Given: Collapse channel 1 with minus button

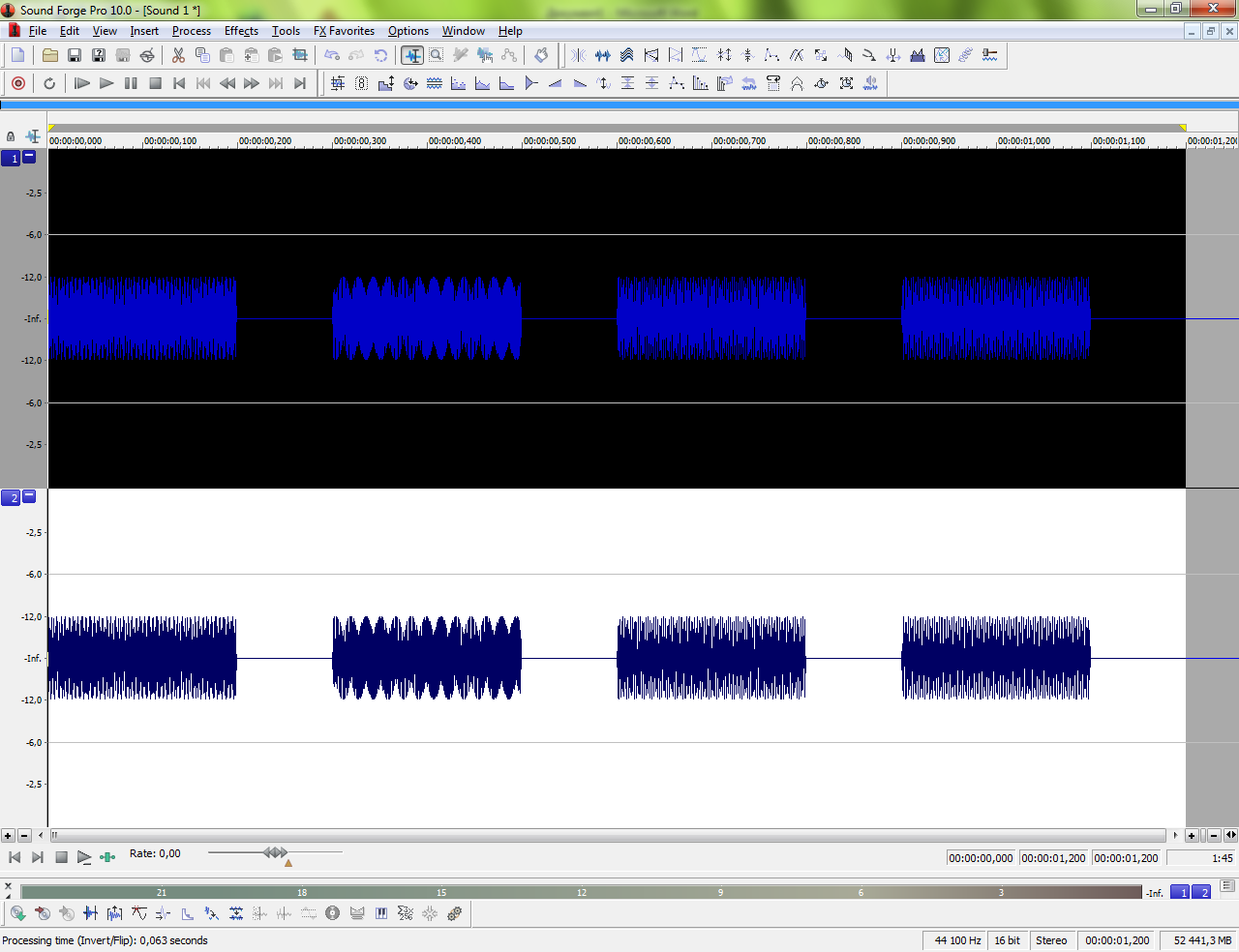Looking at the screenshot, I should 29,157.
